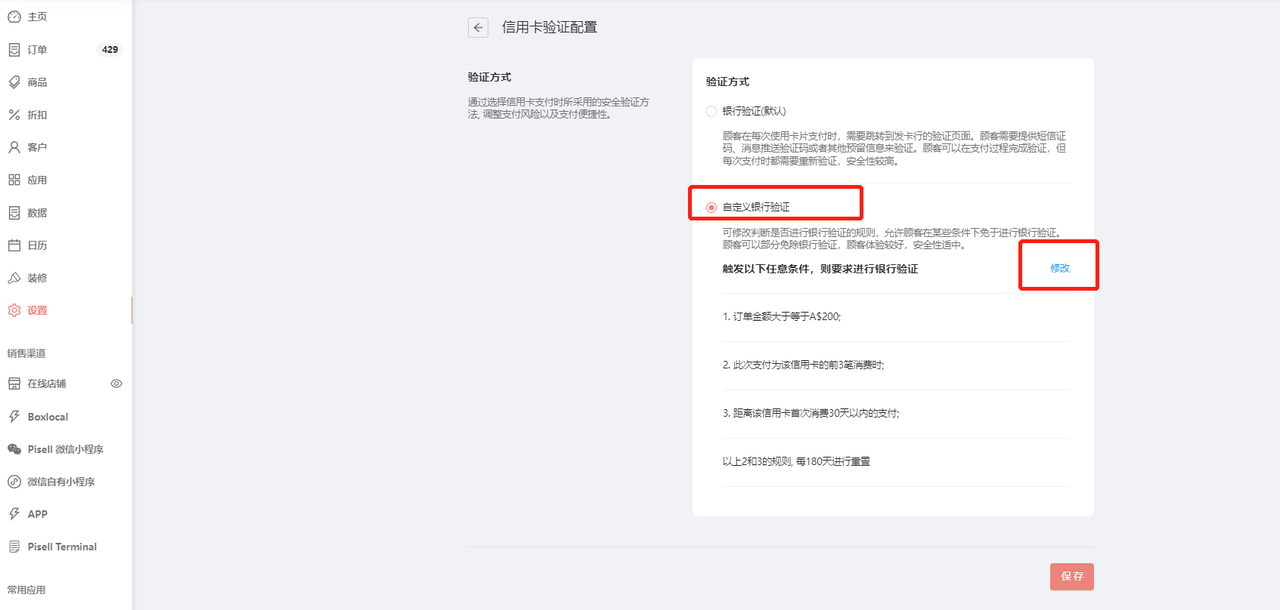Click the rule 距离该信用卡首次消费30天以内的支付
The width and height of the screenshot is (1280, 610).
point(811,413)
